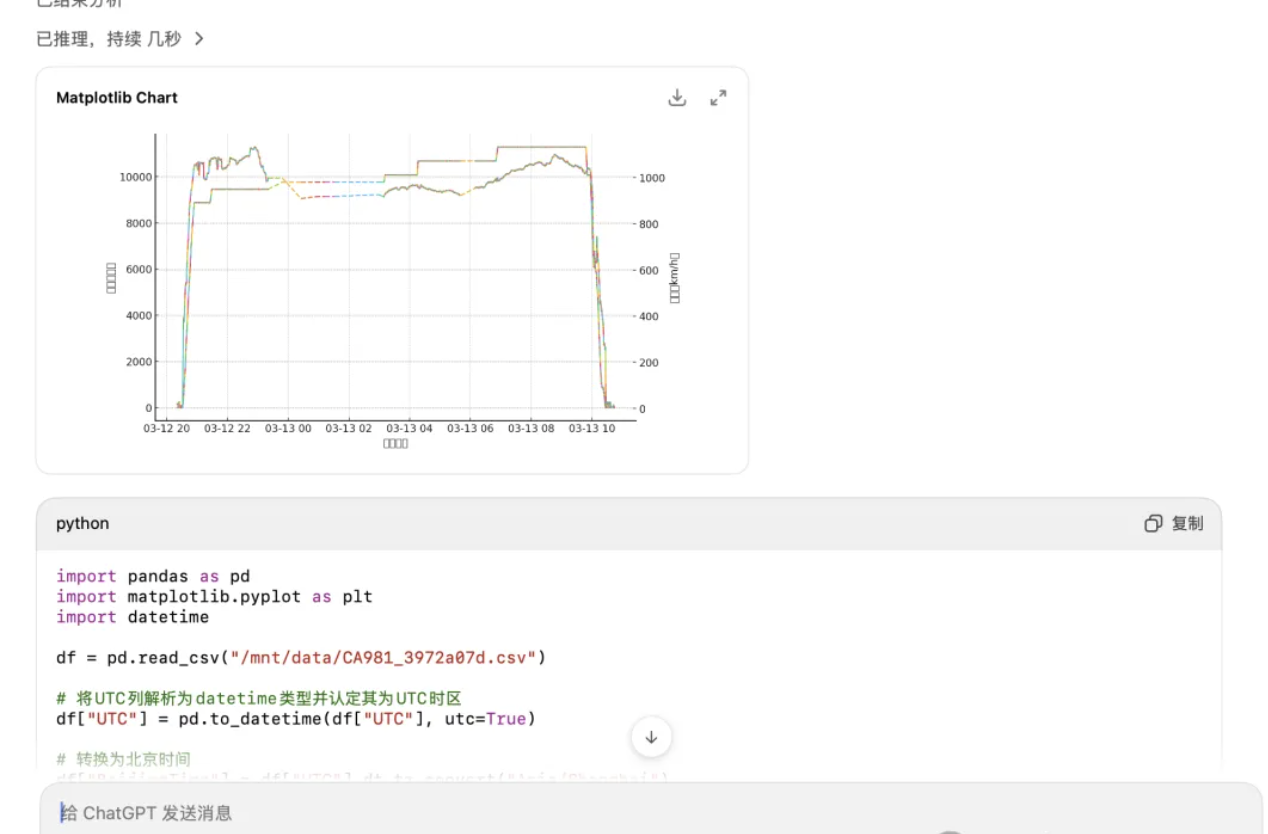Click the UTC parsing comment line
Viewport: 1268px width, 834px height.
pos(259,699)
